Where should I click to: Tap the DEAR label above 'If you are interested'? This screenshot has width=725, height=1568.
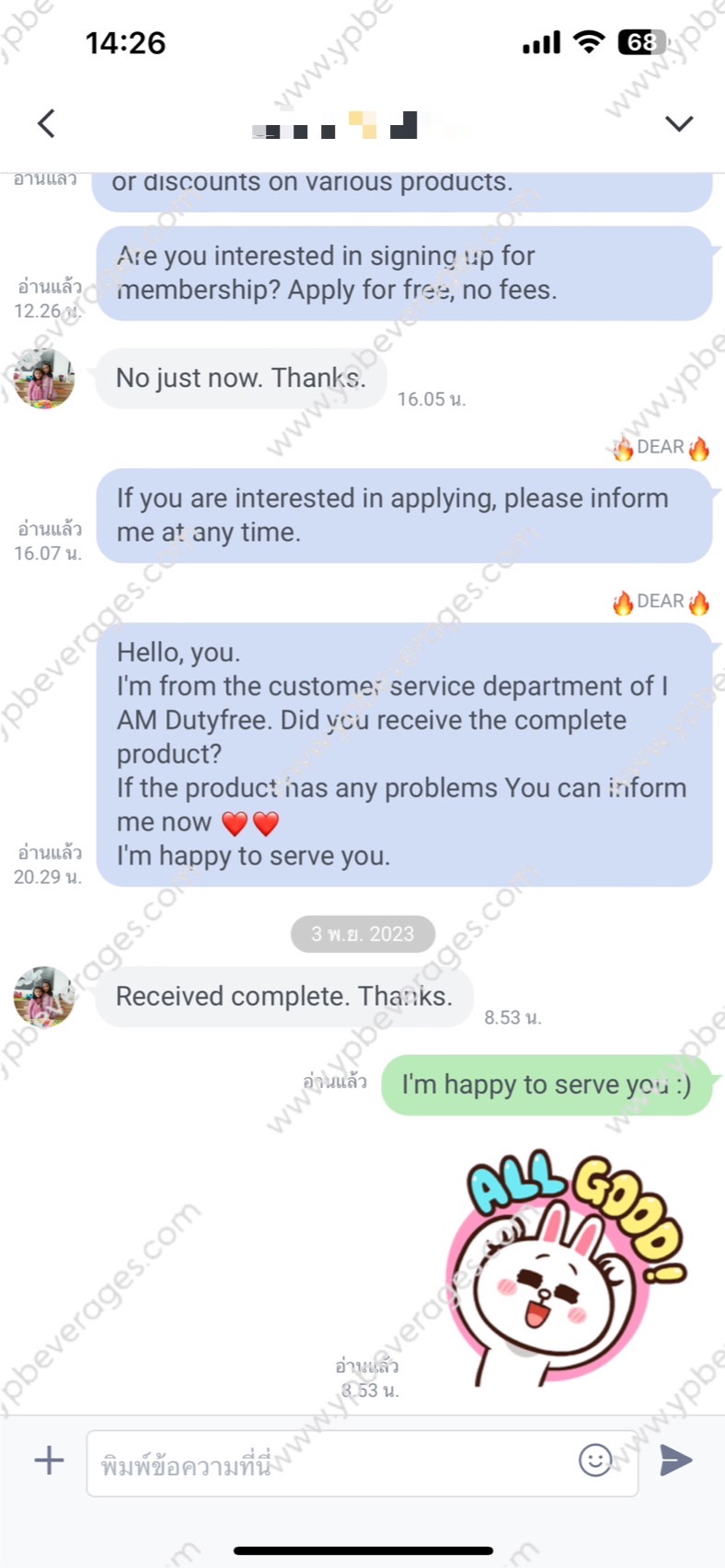662,448
